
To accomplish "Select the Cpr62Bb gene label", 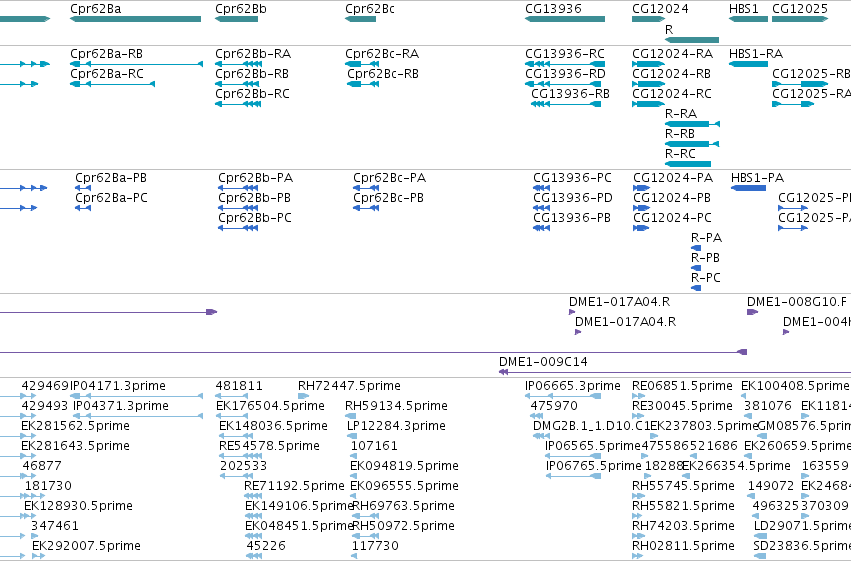I will [x=240, y=9].
